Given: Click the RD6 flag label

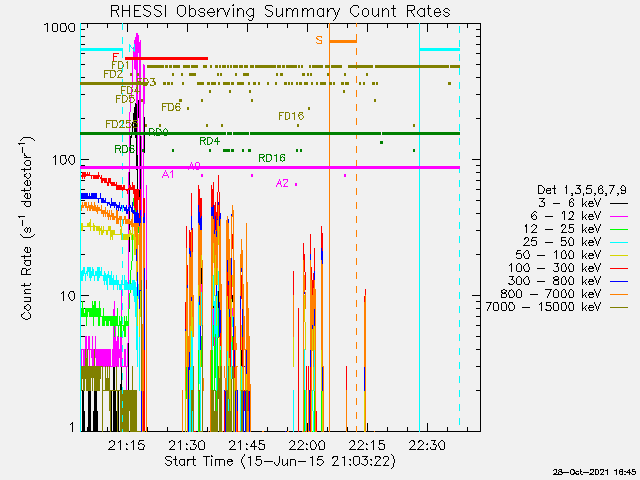Looking at the screenshot, I should tap(124, 149).
